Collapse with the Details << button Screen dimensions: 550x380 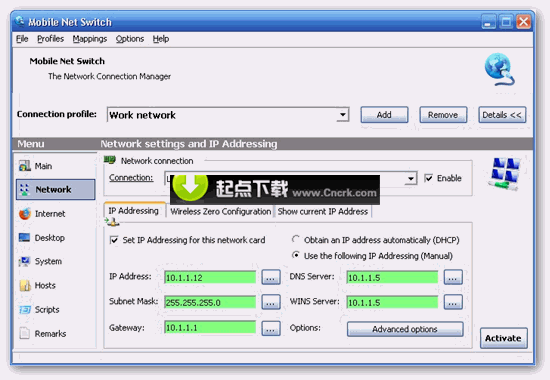(502, 115)
